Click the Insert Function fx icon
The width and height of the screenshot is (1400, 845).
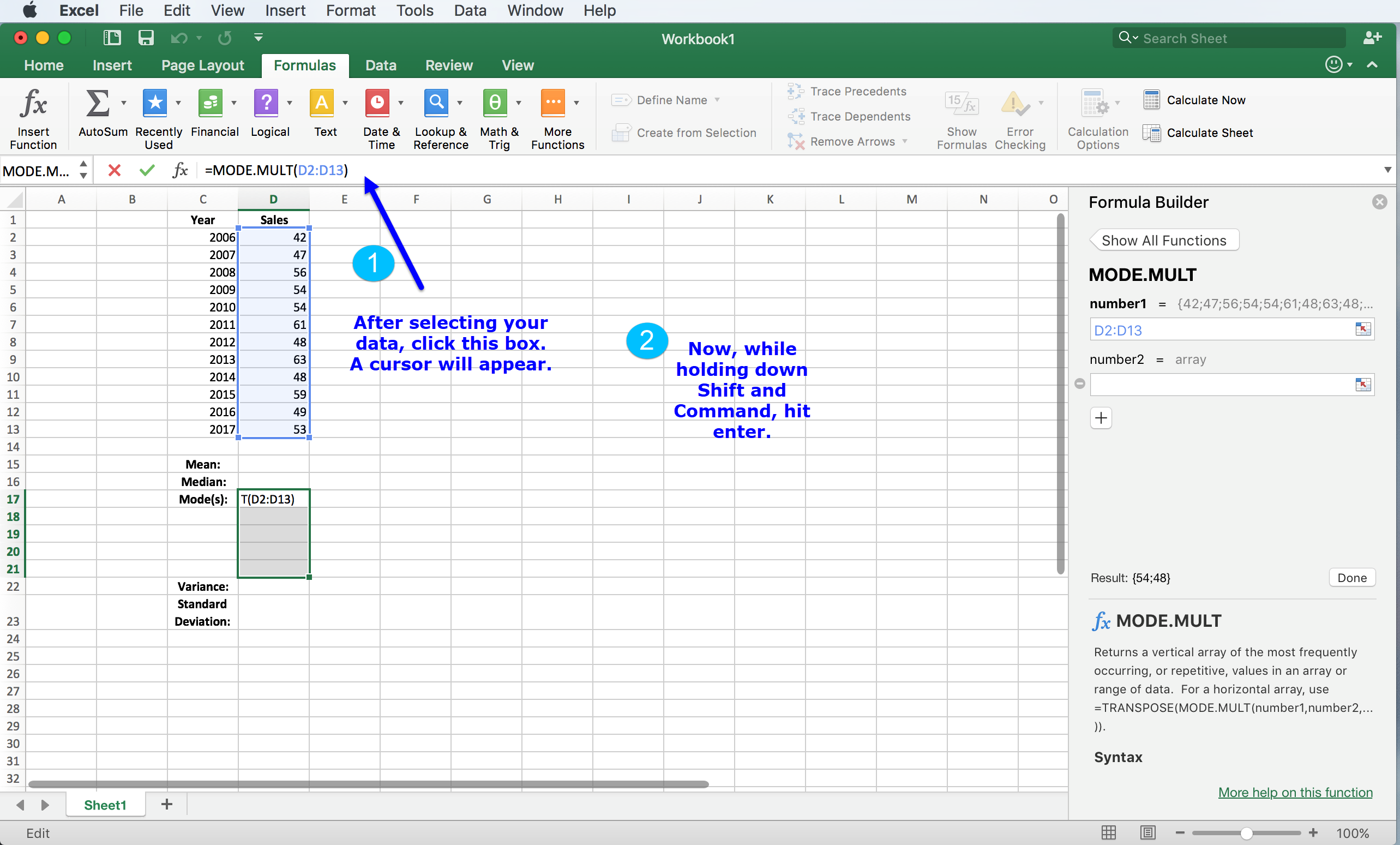[x=33, y=105]
